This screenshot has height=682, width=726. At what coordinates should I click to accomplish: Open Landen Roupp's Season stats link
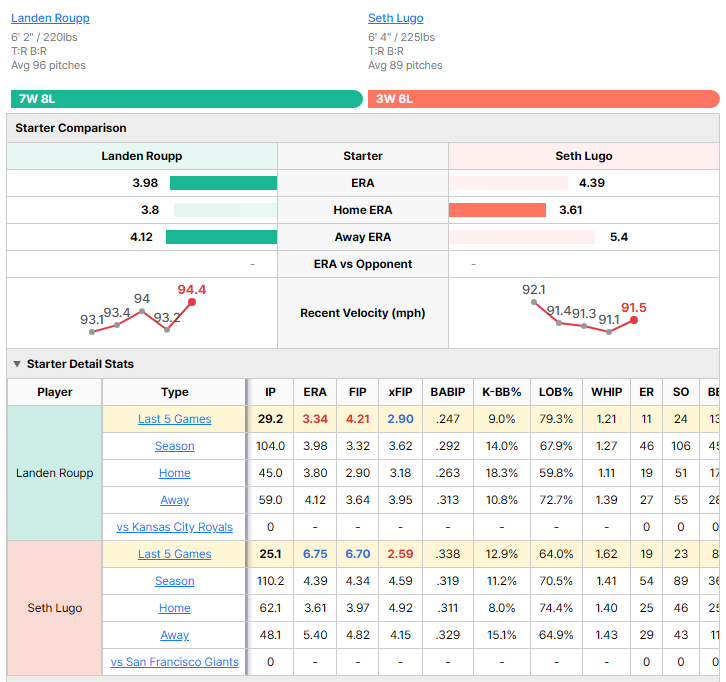pyautogui.click(x=175, y=446)
